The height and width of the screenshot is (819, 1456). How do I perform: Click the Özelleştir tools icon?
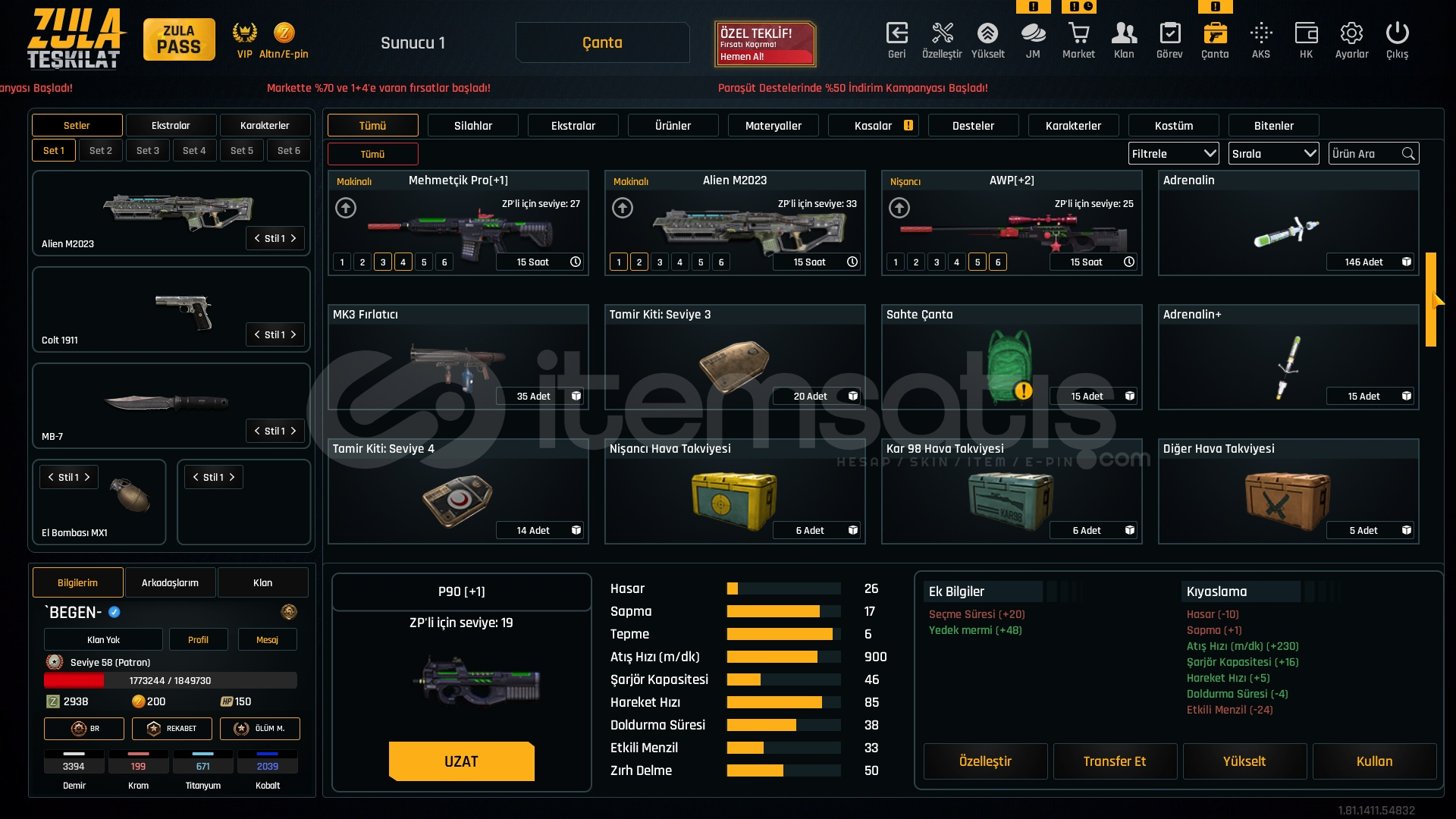[942, 34]
